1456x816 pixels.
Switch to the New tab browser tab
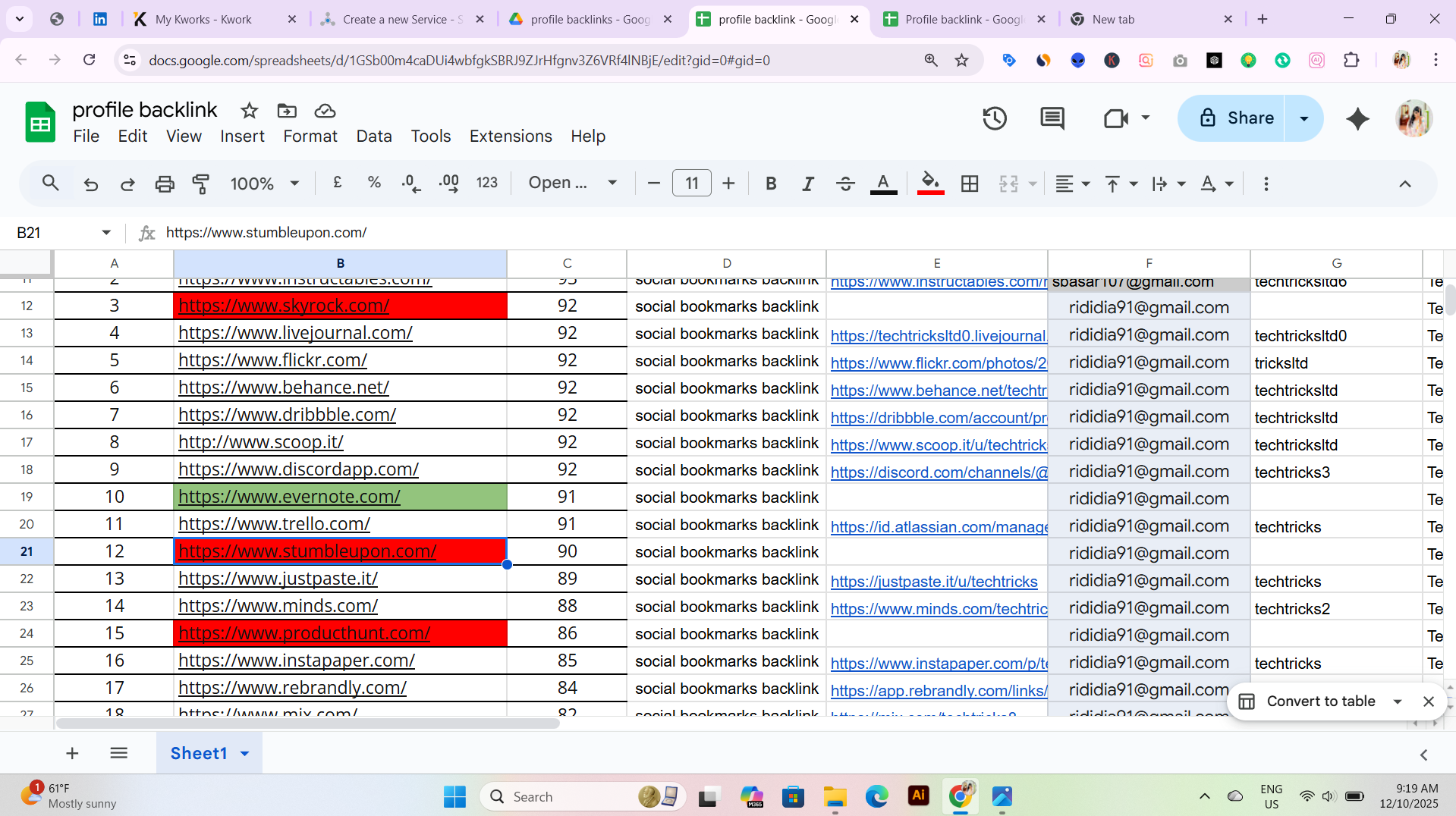1114,19
